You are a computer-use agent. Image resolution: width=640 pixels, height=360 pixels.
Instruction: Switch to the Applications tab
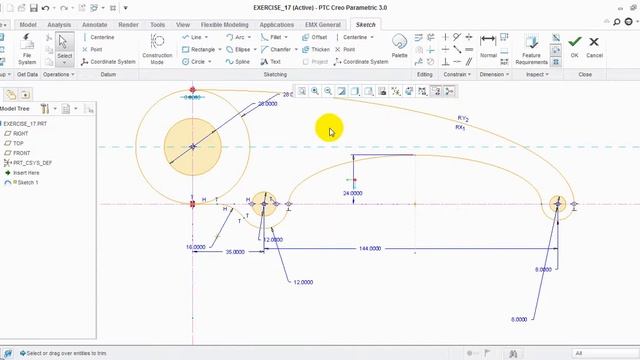pyautogui.click(x=276, y=25)
